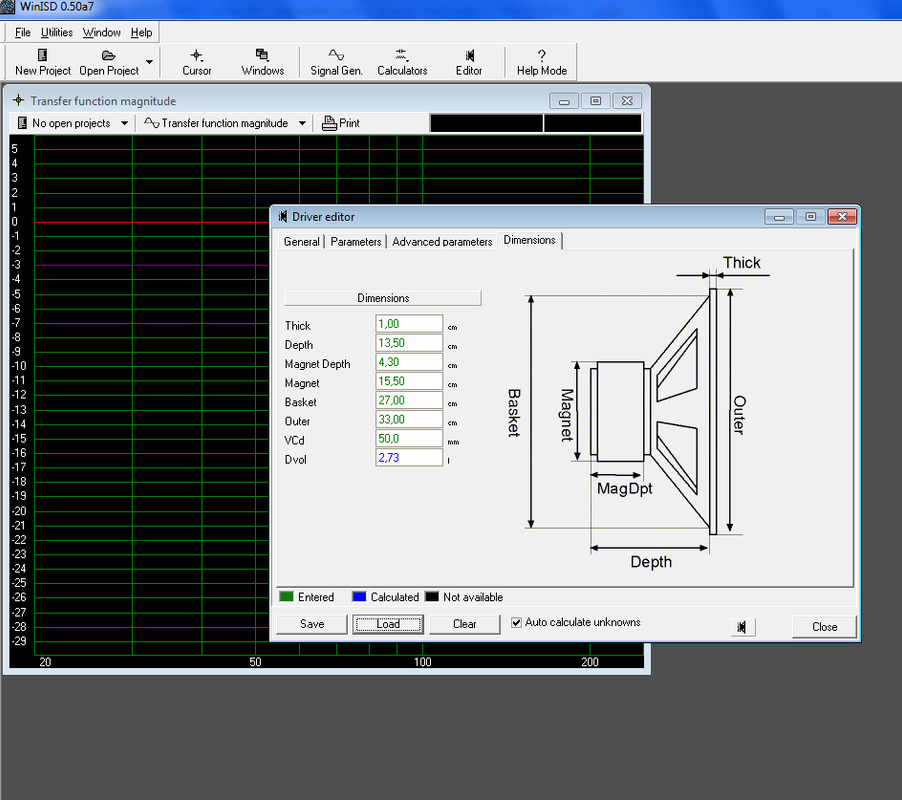The height and width of the screenshot is (800, 902).
Task: Expand the 'No open projects' dropdown
Action: pos(124,123)
